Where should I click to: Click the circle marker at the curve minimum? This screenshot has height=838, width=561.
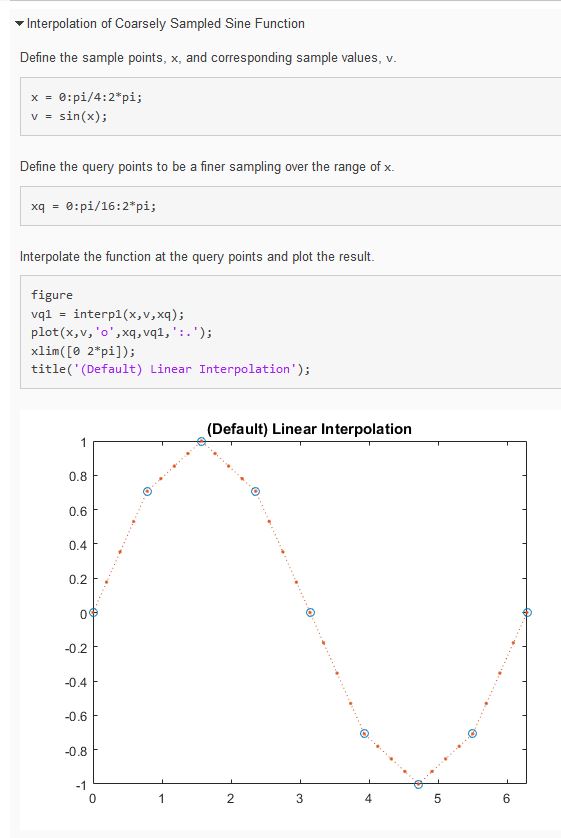418,784
